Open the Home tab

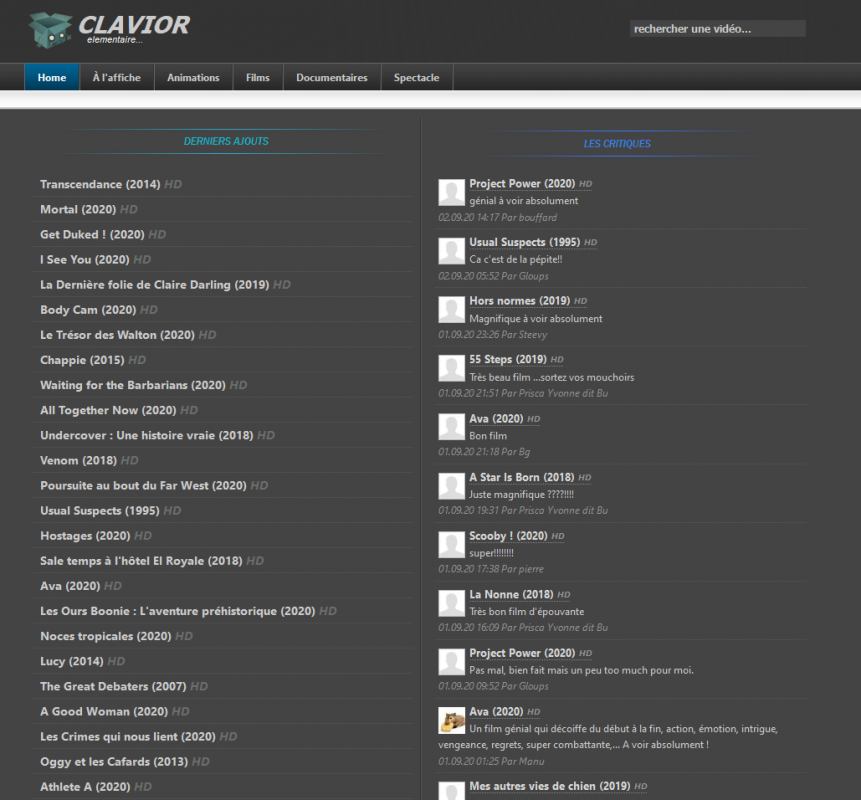[x=52, y=77]
